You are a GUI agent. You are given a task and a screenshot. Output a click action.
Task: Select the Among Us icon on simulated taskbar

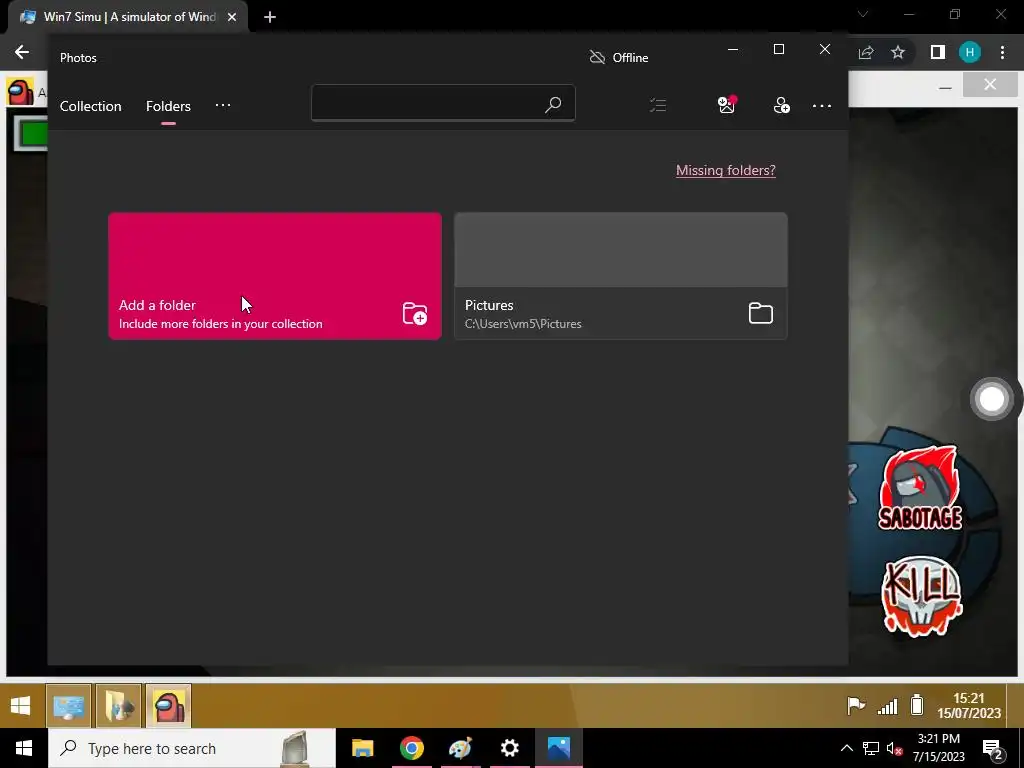click(x=168, y=706)
